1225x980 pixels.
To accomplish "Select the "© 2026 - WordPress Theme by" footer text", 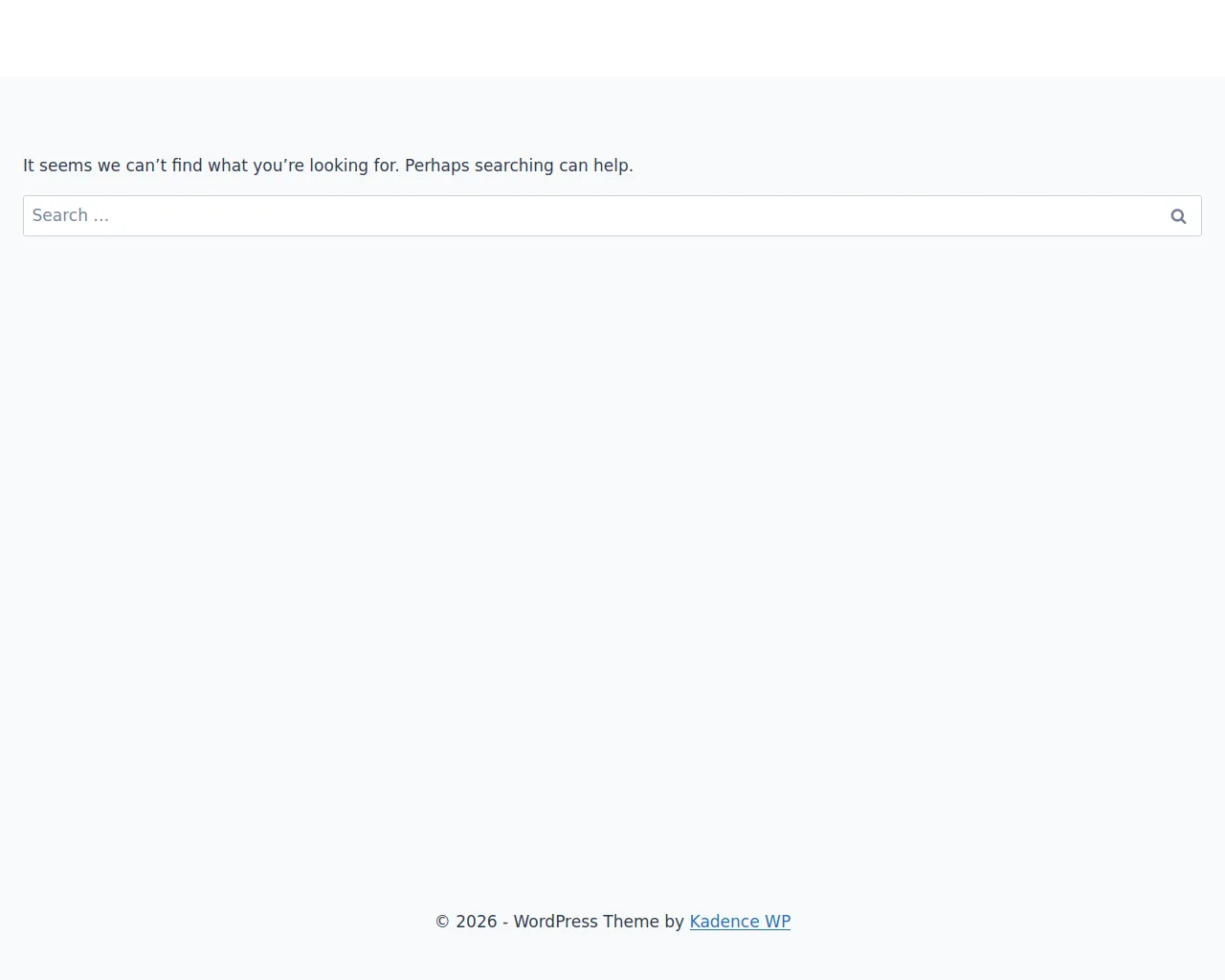I will pos(560,922).
